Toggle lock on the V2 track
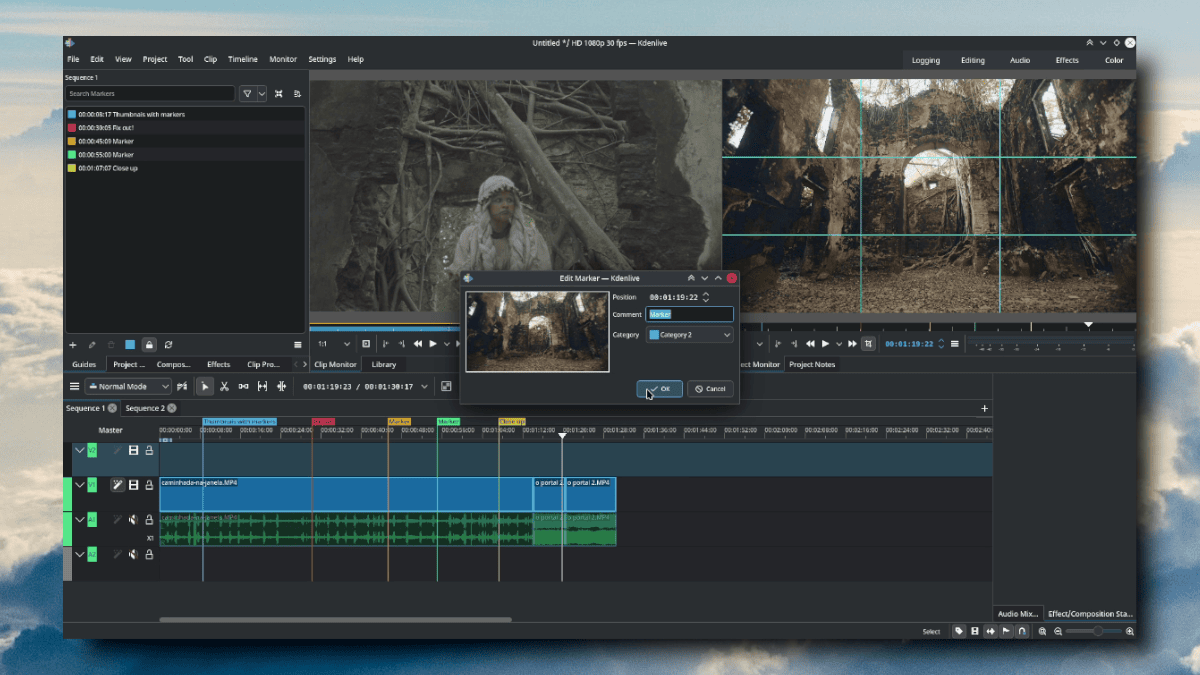Viewport: 1200px width, 675px height. (149, 451)
